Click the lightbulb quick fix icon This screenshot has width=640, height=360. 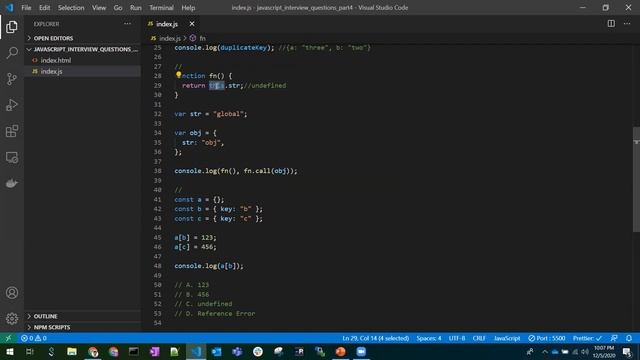(178, 75)
